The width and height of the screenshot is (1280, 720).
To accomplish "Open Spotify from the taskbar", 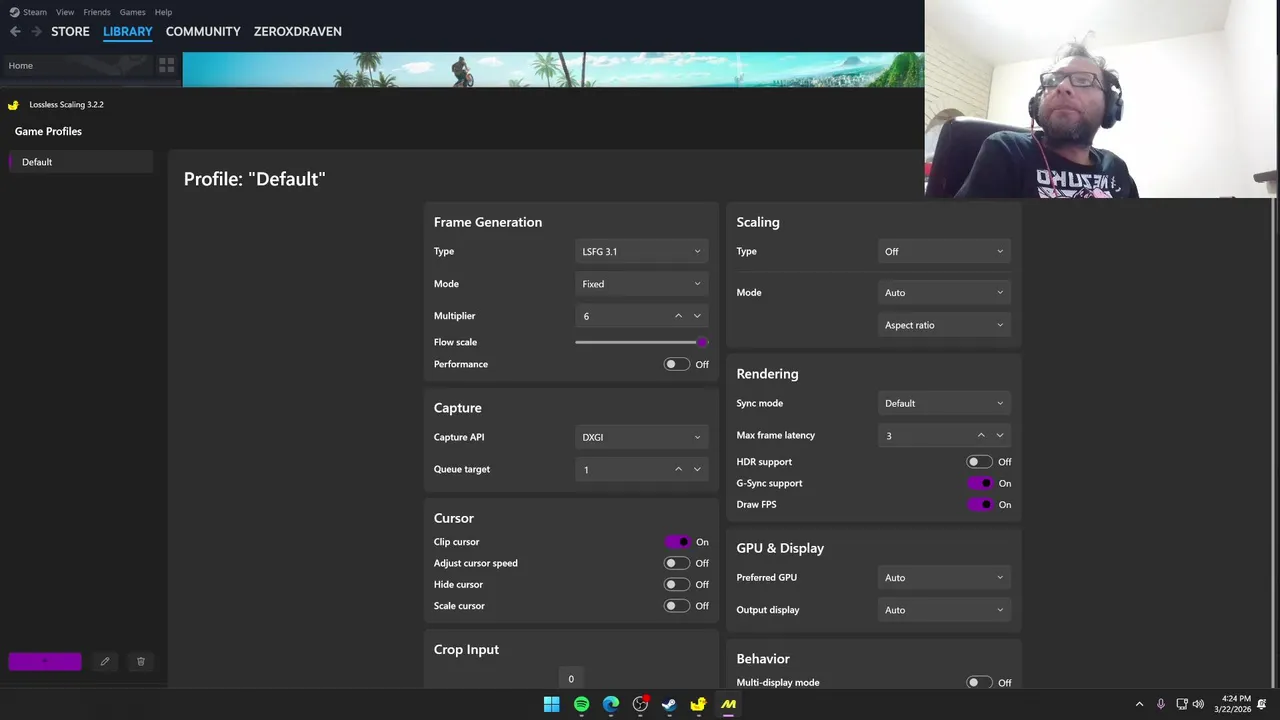I will tap(581, 704).
